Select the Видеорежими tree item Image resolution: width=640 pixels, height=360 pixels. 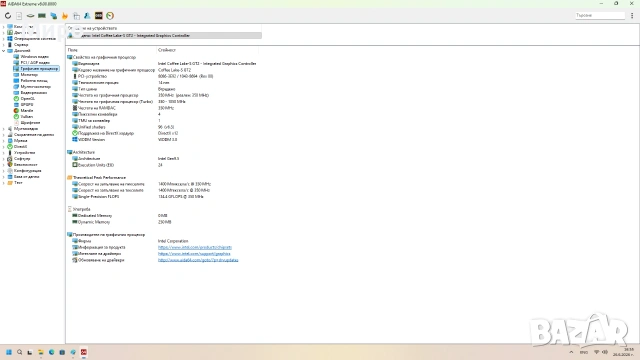click(34, 93)
